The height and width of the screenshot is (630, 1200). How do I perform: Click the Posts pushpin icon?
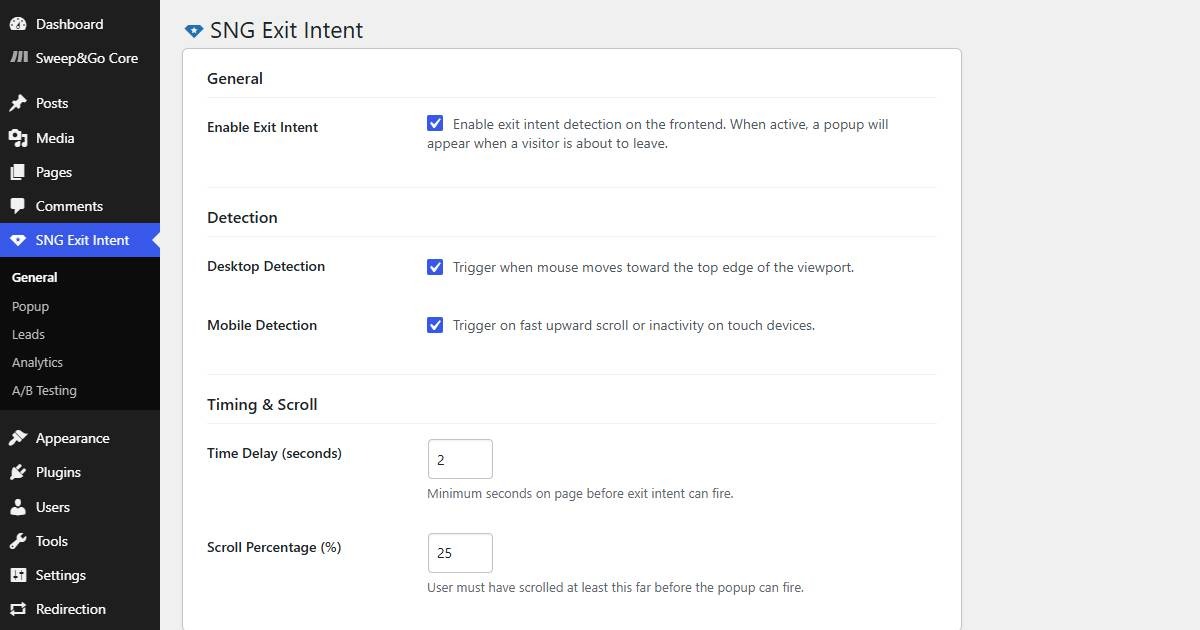click(x=18, y=103)
